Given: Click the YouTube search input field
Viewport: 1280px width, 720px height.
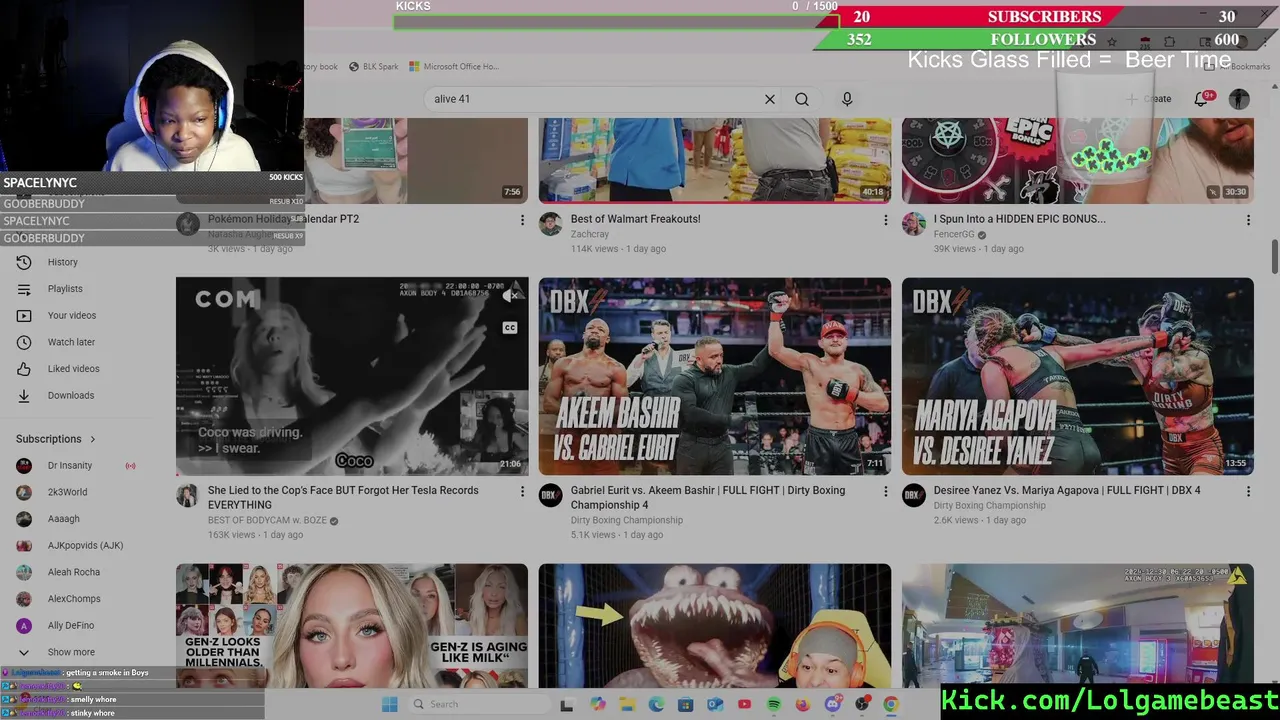Looking at the screenshot, I should coord(595,99).
